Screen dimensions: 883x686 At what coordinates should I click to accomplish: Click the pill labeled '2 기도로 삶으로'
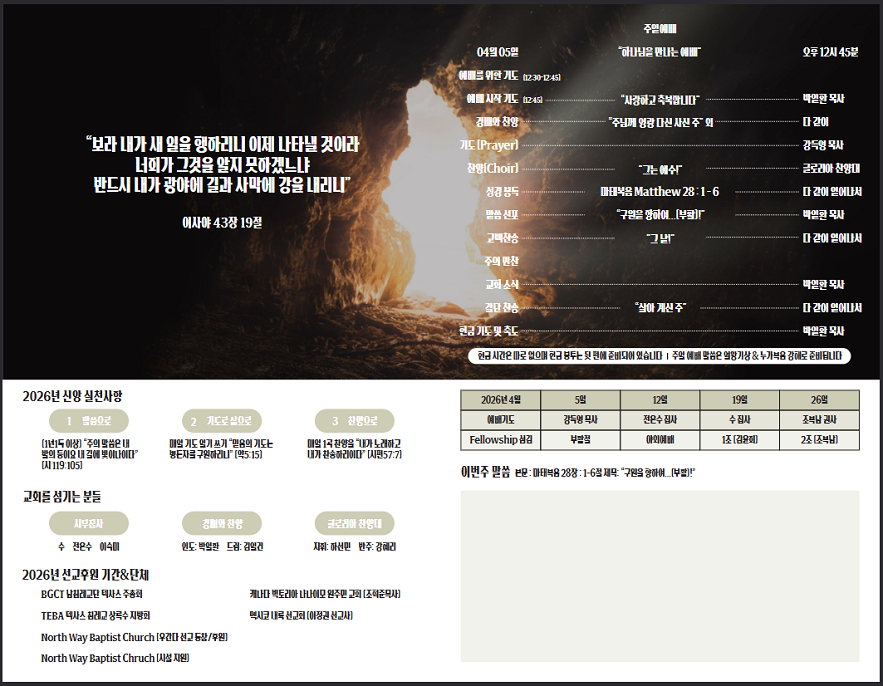click(x=222, y=421)
